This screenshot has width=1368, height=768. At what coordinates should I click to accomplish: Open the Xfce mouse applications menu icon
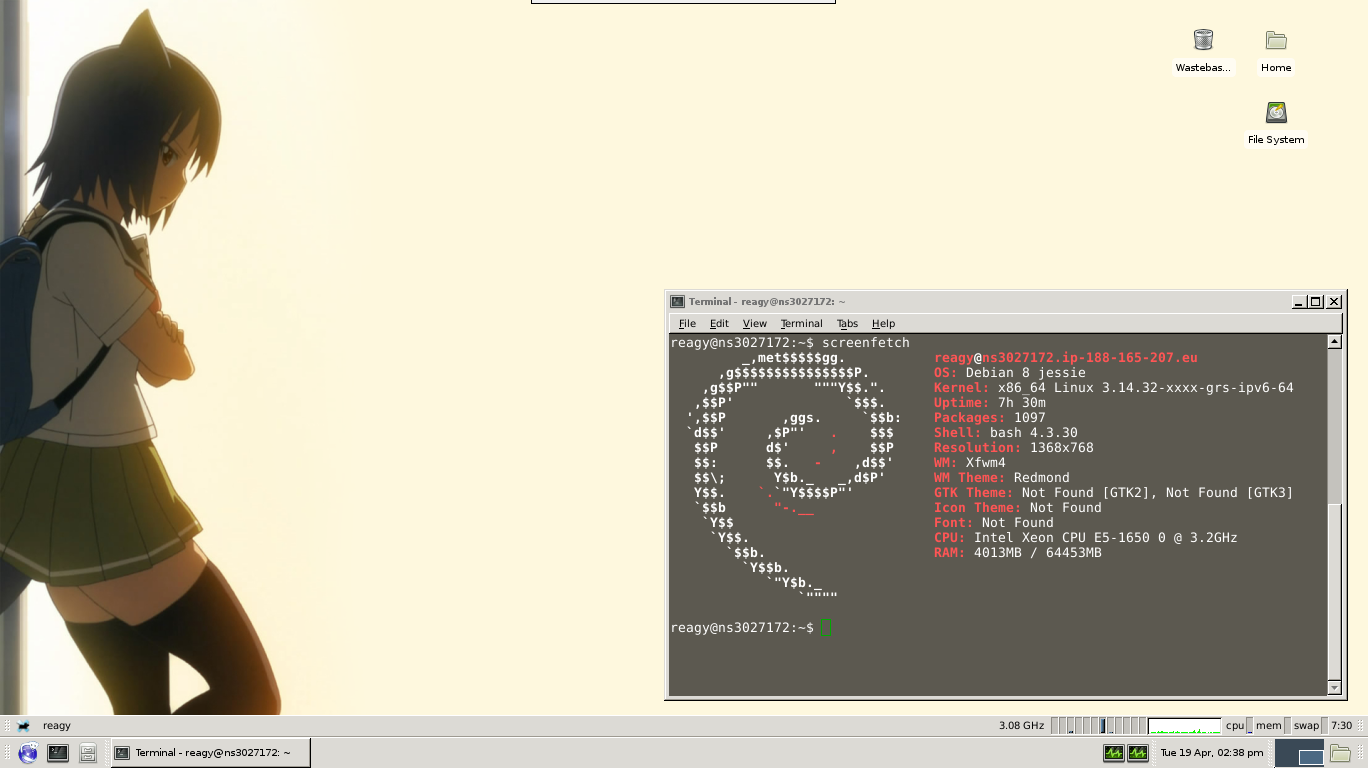pos(23,726)
